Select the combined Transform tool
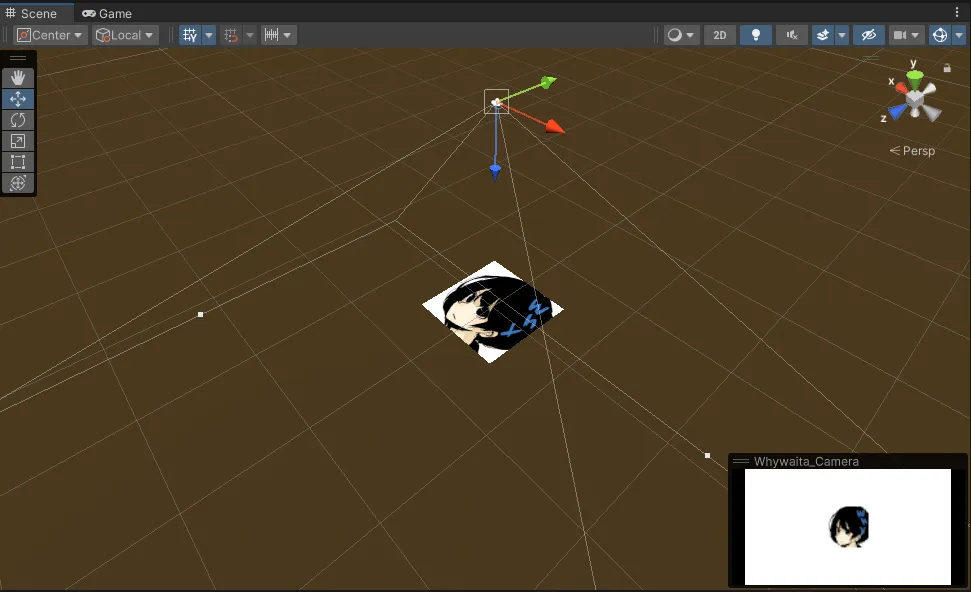 (18, 183)
